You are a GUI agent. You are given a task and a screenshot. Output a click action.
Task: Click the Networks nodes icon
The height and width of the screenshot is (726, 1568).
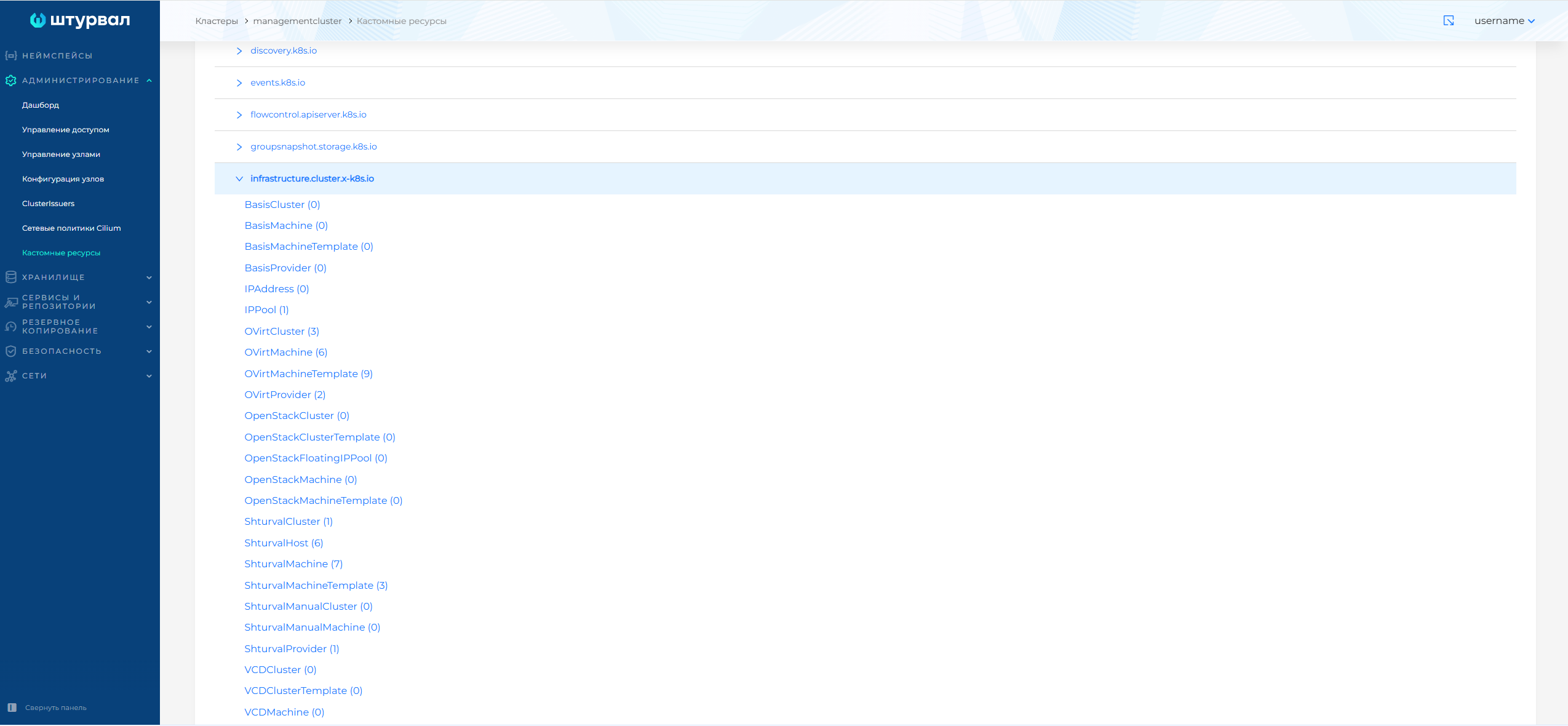(x=10, y=376)
